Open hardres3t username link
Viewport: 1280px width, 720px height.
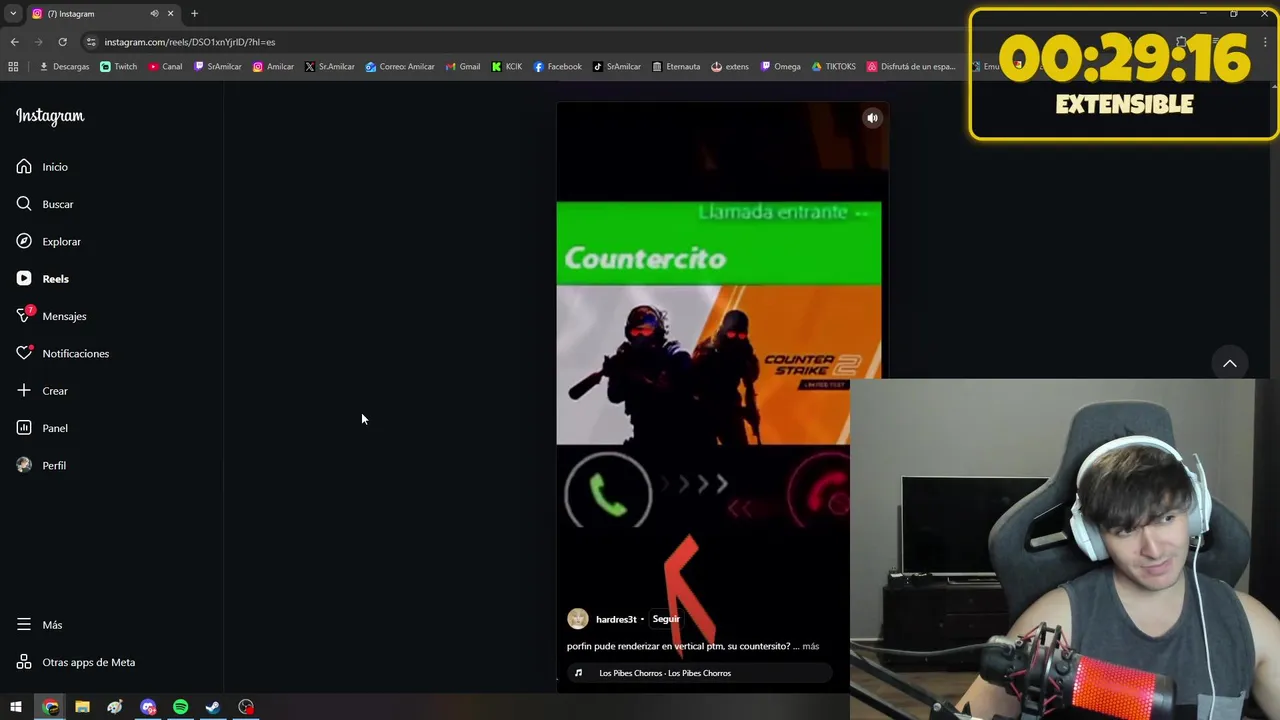tap(616, 619)
